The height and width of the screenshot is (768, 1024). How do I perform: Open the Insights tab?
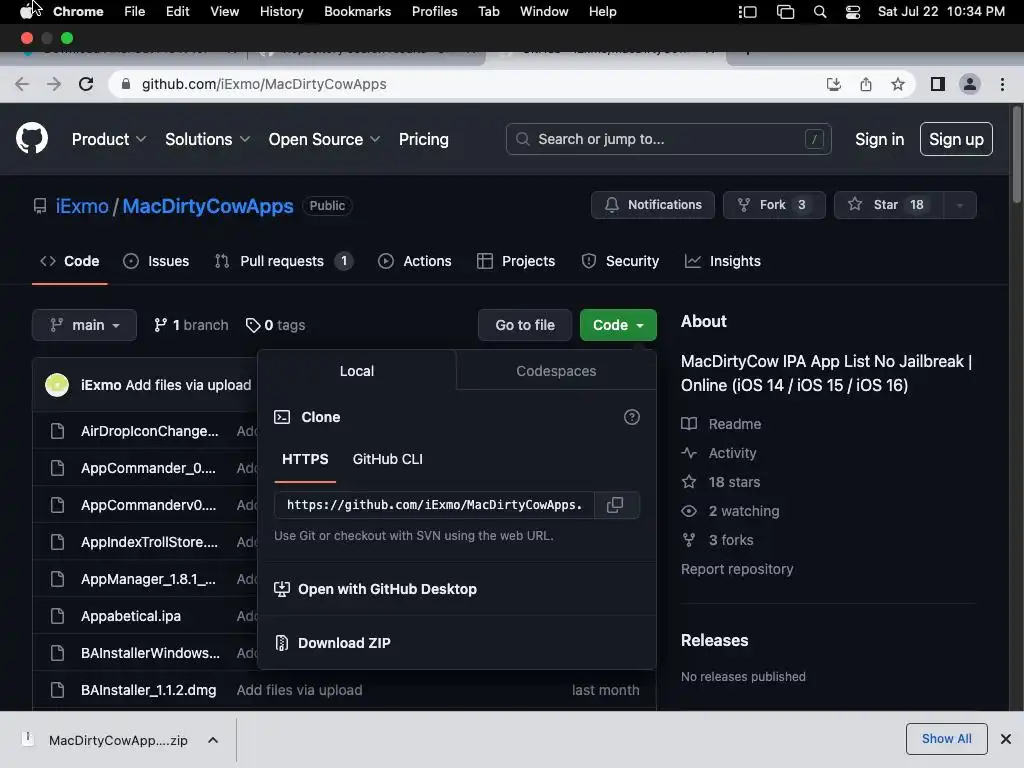[x=722, y=261]
